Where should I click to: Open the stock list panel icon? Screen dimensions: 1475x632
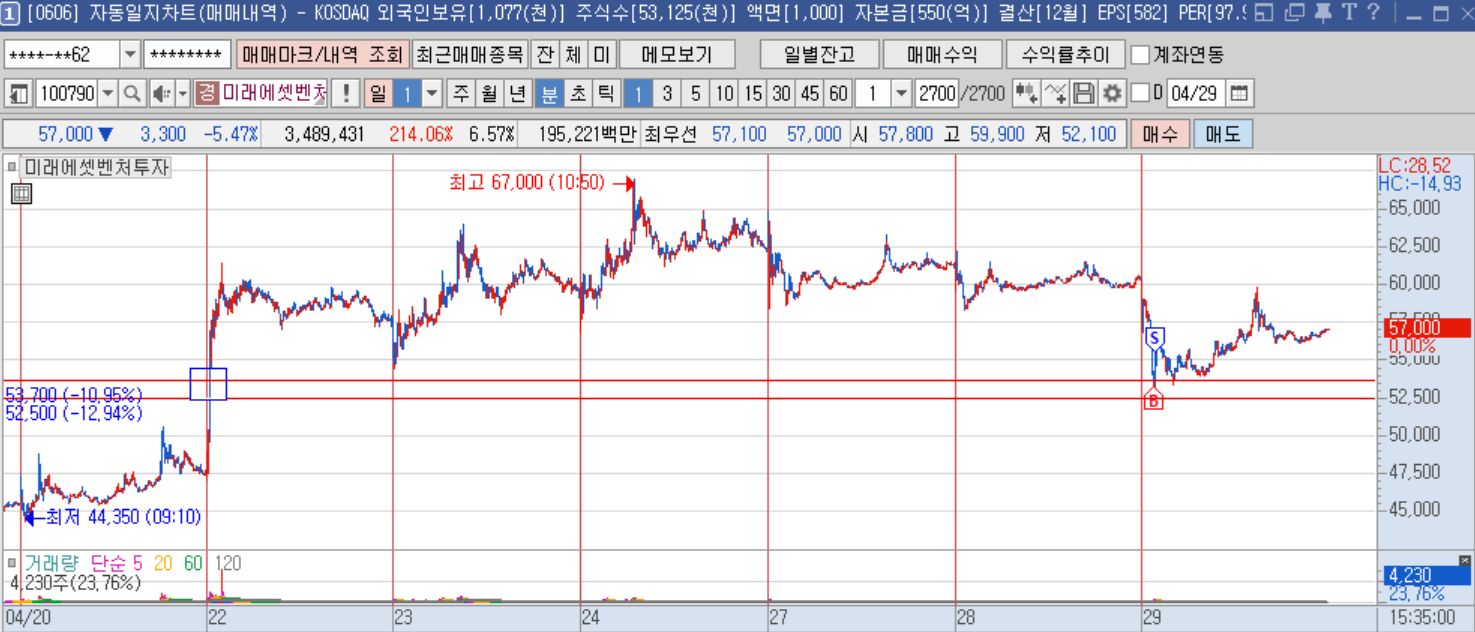[x=18, y=94]
